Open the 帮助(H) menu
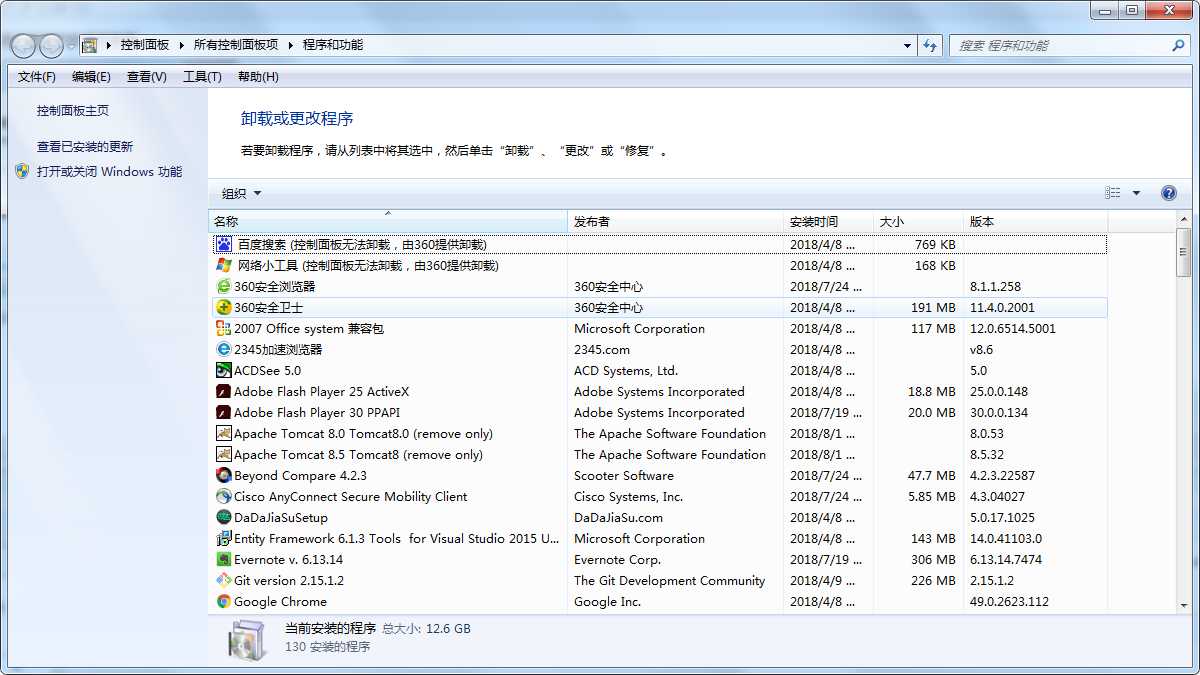Screen dimensions: 1200x675 [258, 77]
